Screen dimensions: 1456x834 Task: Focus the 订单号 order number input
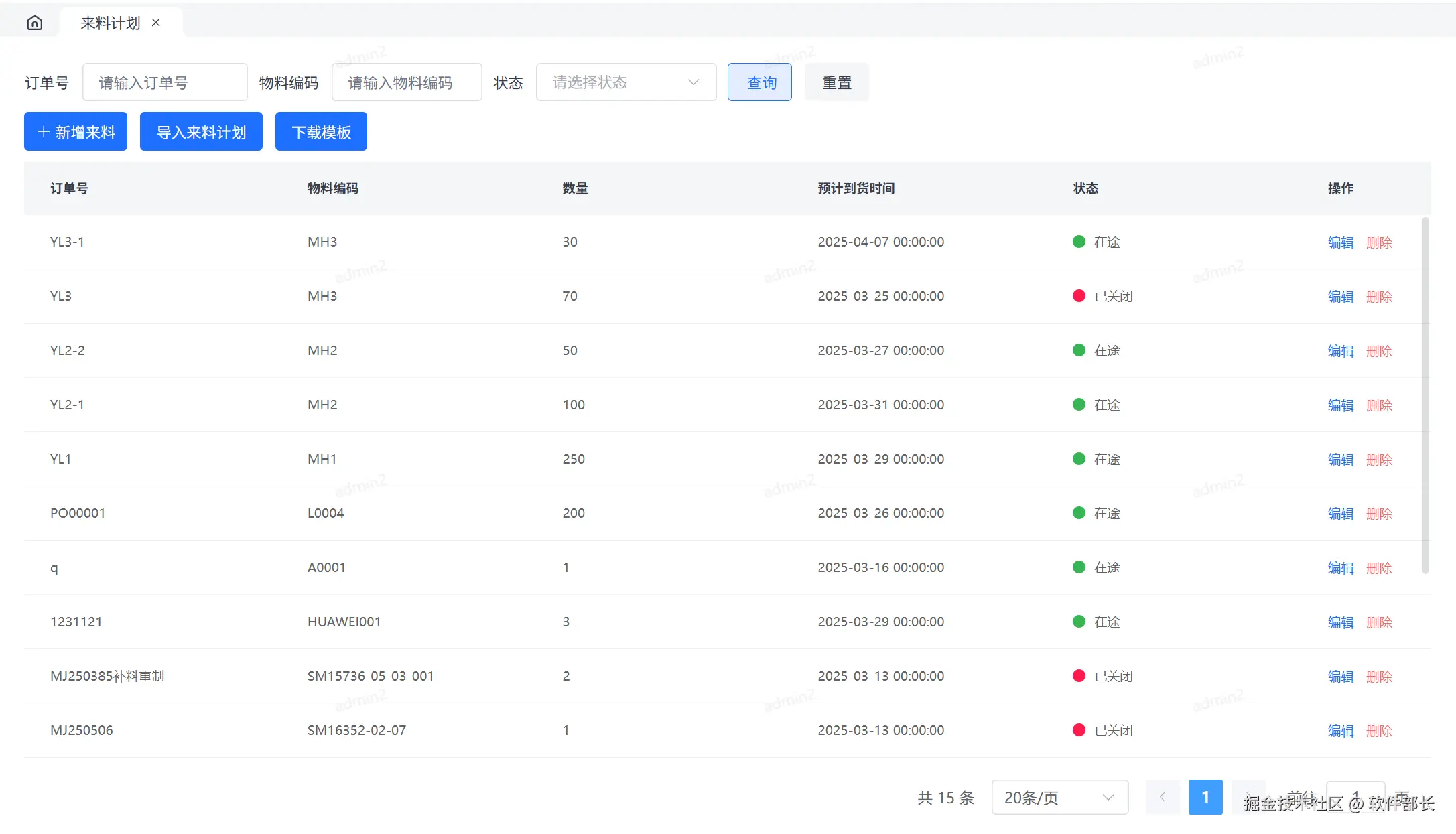click(165, 82)
